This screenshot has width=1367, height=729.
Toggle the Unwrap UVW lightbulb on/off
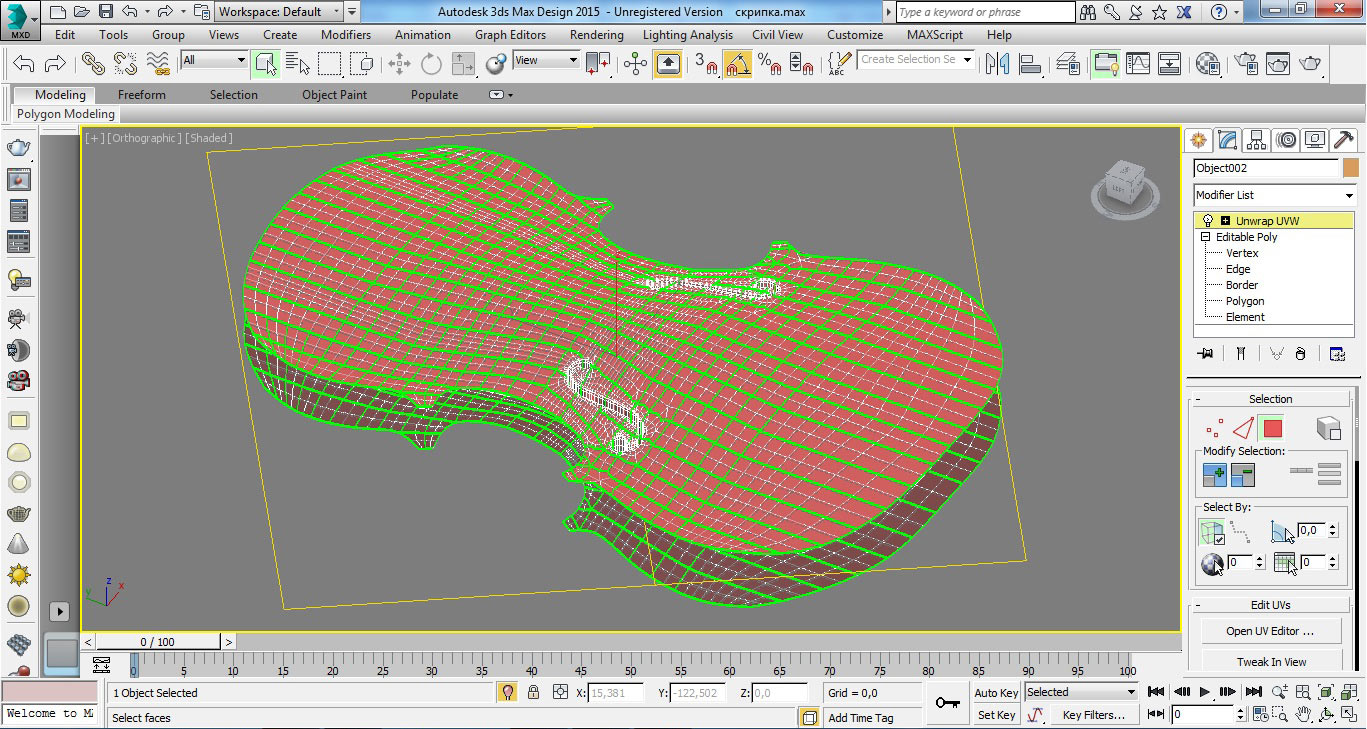pyautogui.click(x=1207, y=221)
